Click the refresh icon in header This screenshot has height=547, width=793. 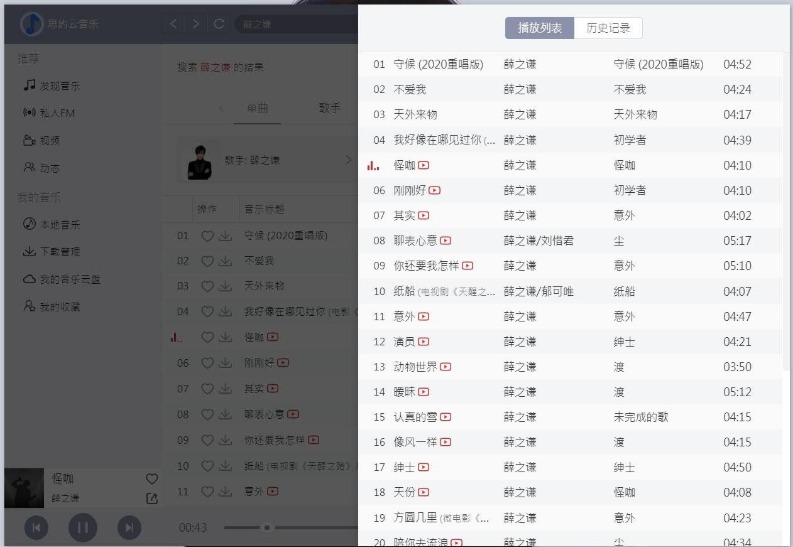[219, 24]
